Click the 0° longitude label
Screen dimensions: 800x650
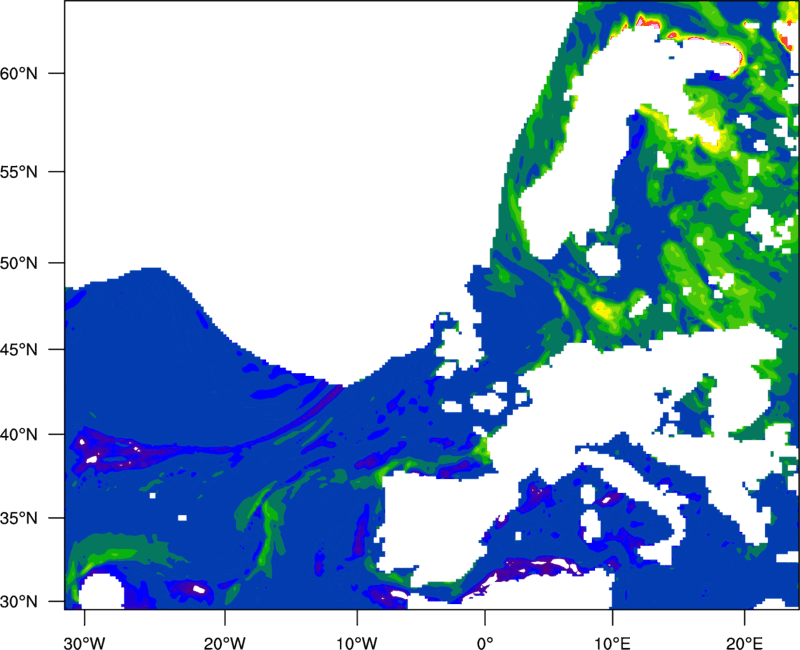pos(485,643)
